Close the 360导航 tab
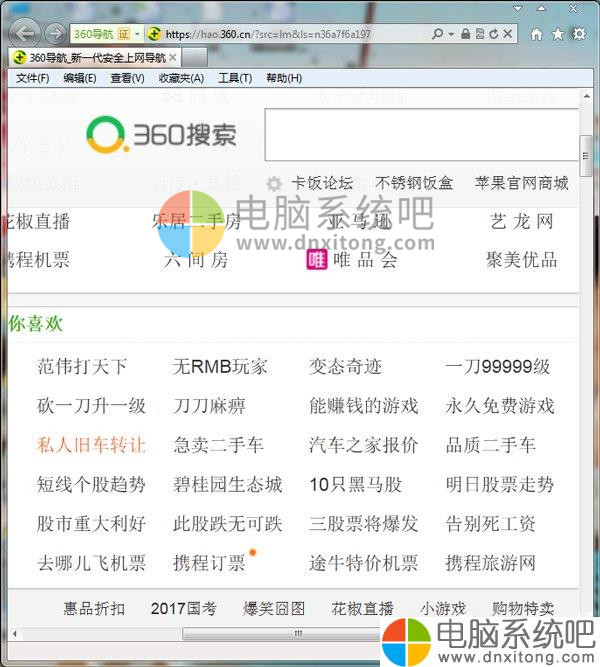 [172, 57]
